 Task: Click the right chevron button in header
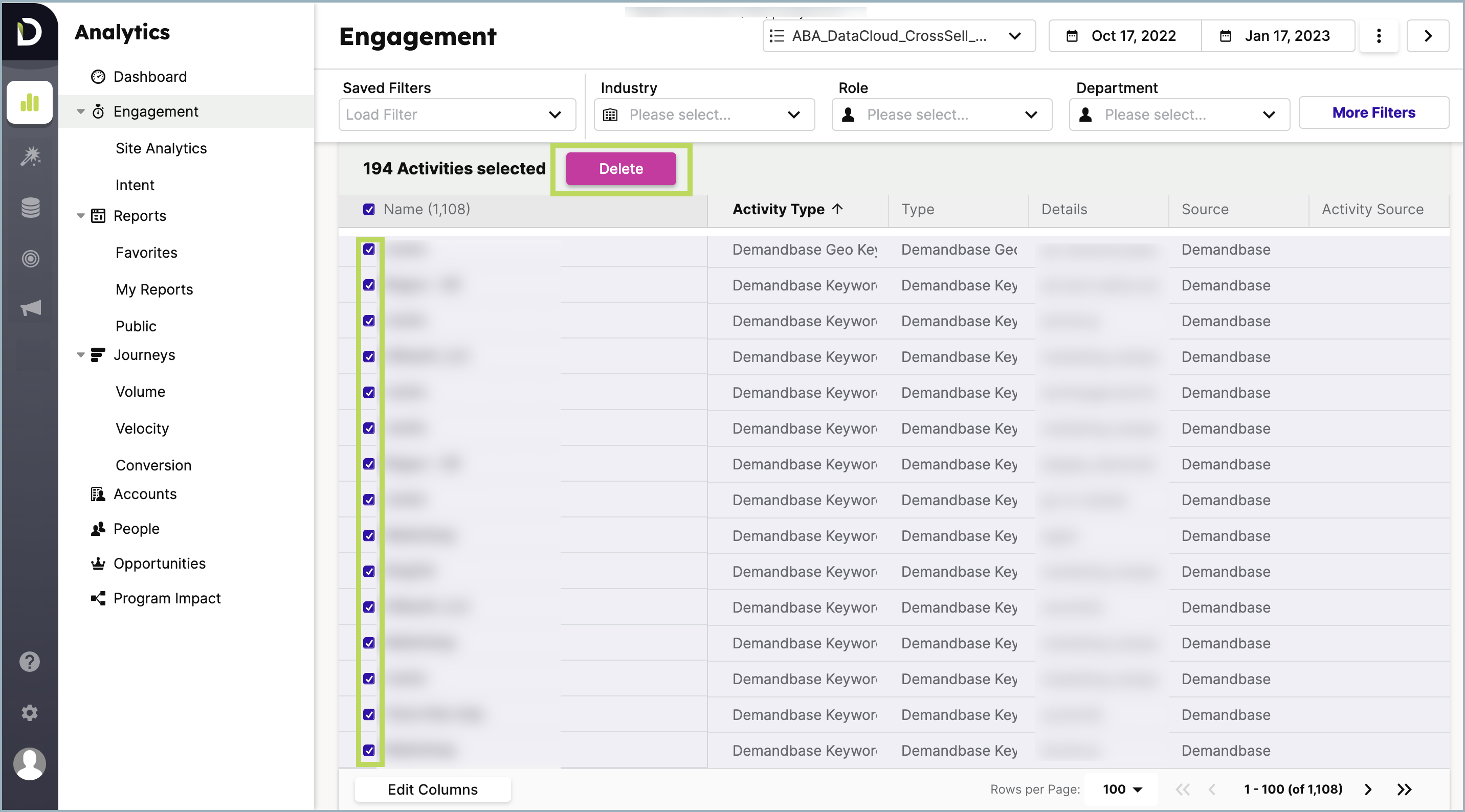point(1428,36)
